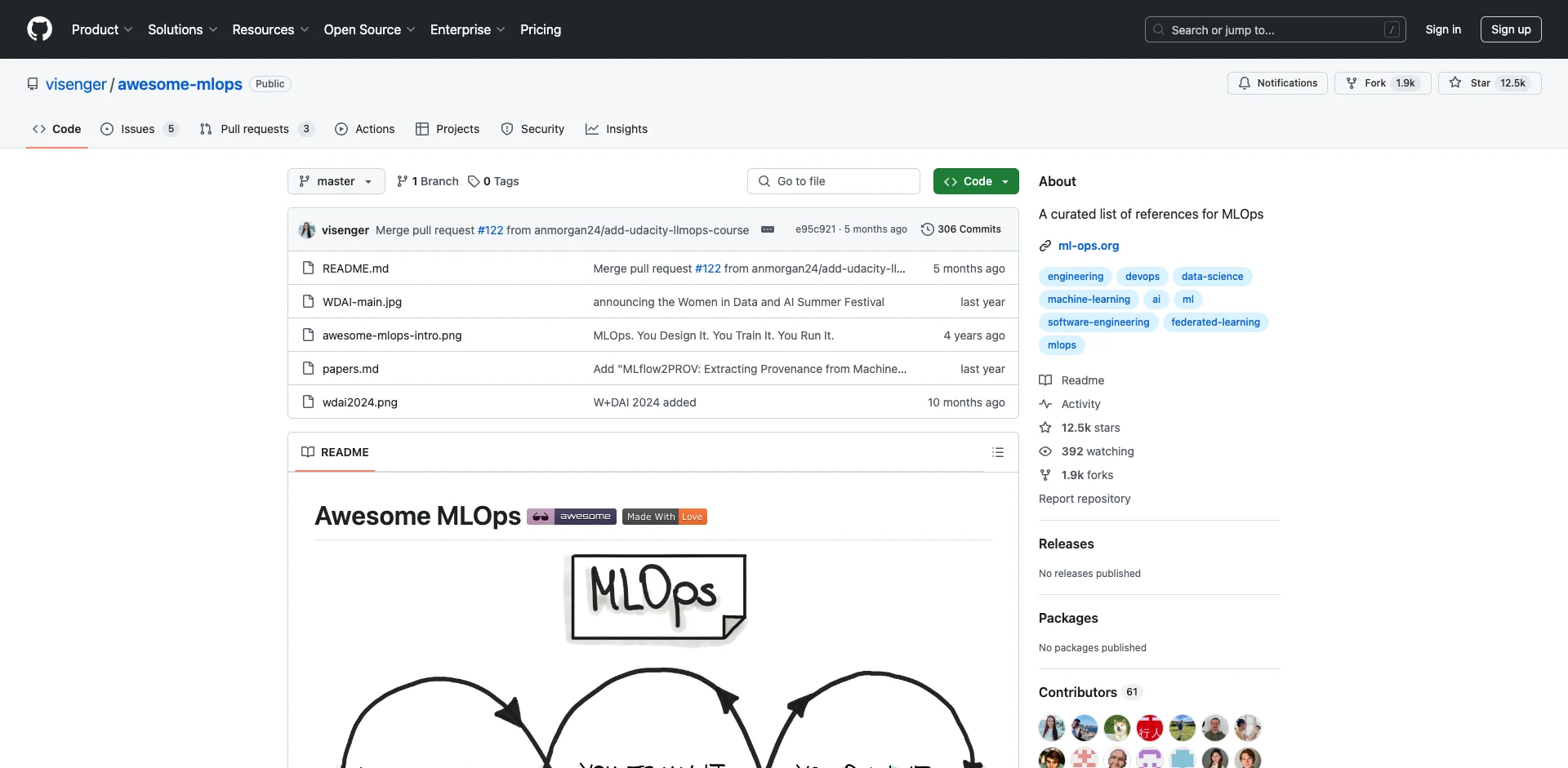This screenshot has height=768, width=1568.
Task: Click the federated-learning topic tag
Action: point(1215,322)
